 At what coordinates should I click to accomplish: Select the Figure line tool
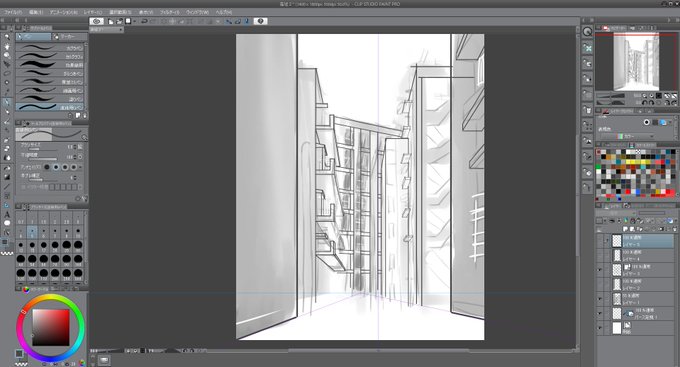7,187
